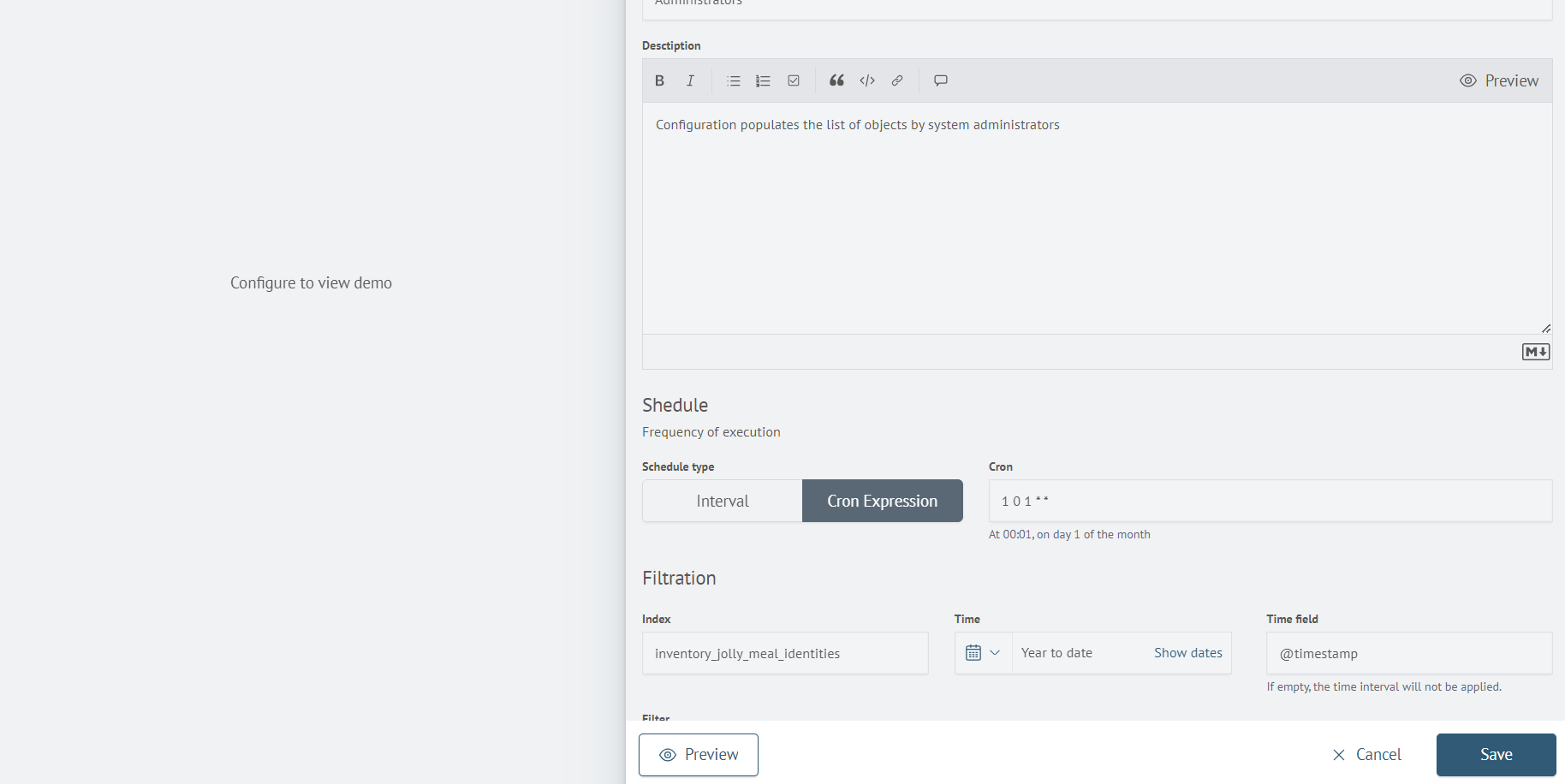Click the bottom Preview button
The height and width of the screenshot is (784, 1565).
[699, 755]
